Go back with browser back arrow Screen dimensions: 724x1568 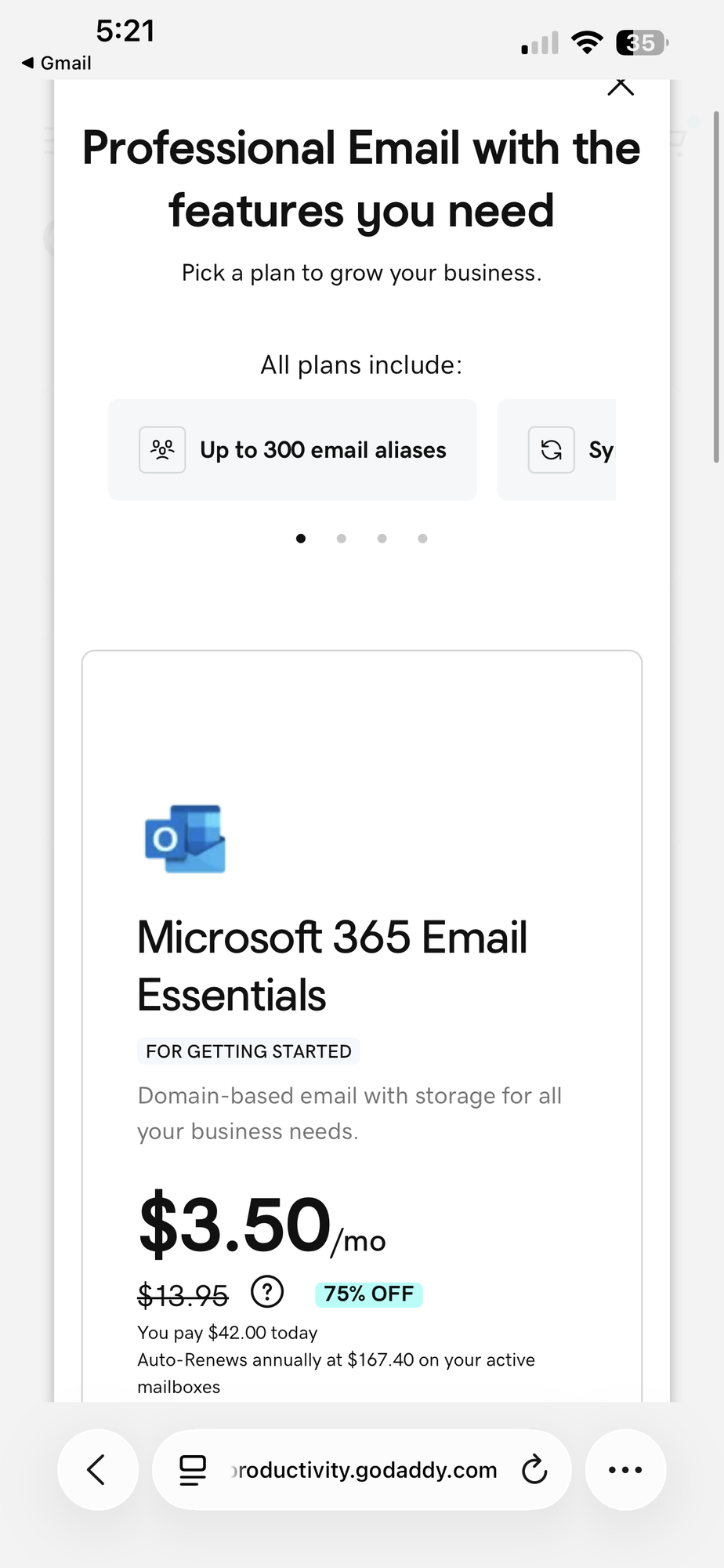[97, 1470]
